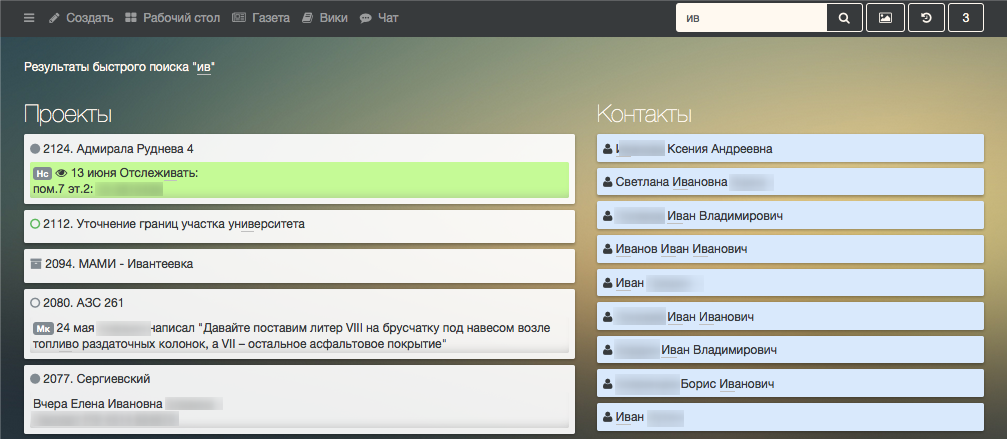Click person icon of Иванов Иван Иванович

(608, 249)
